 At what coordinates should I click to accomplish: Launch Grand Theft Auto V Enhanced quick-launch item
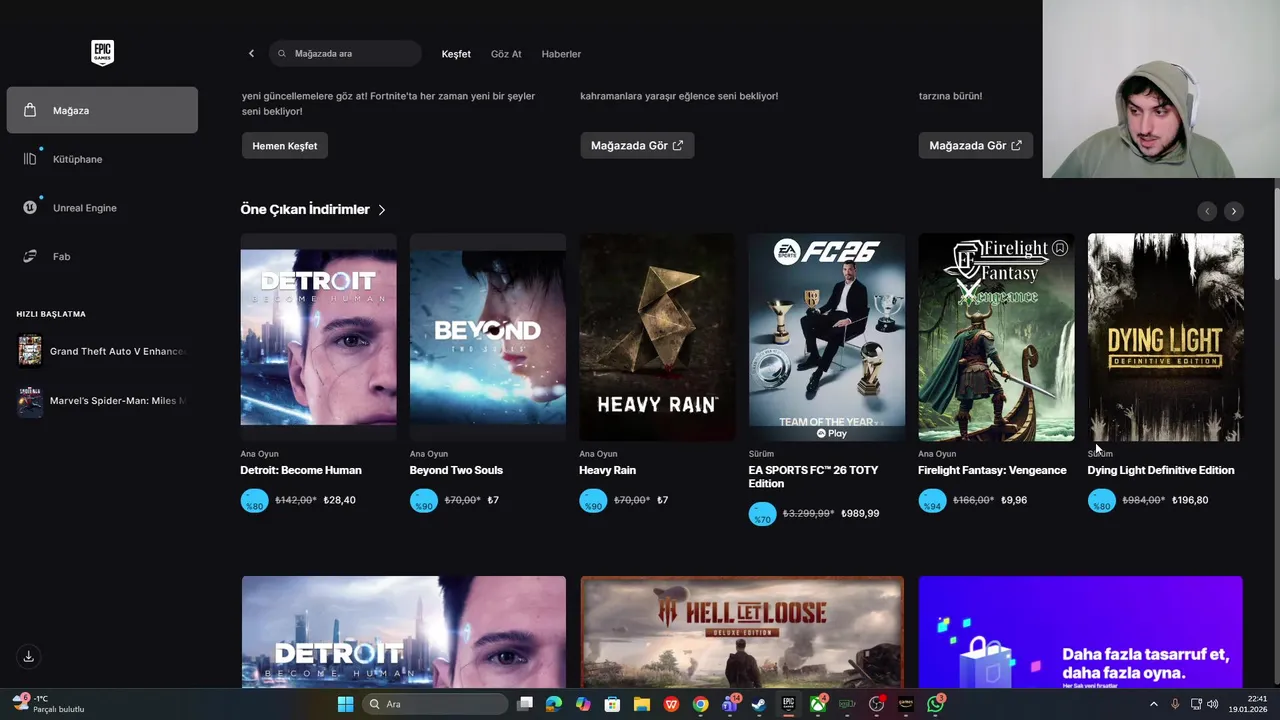(x=102, y=351)
